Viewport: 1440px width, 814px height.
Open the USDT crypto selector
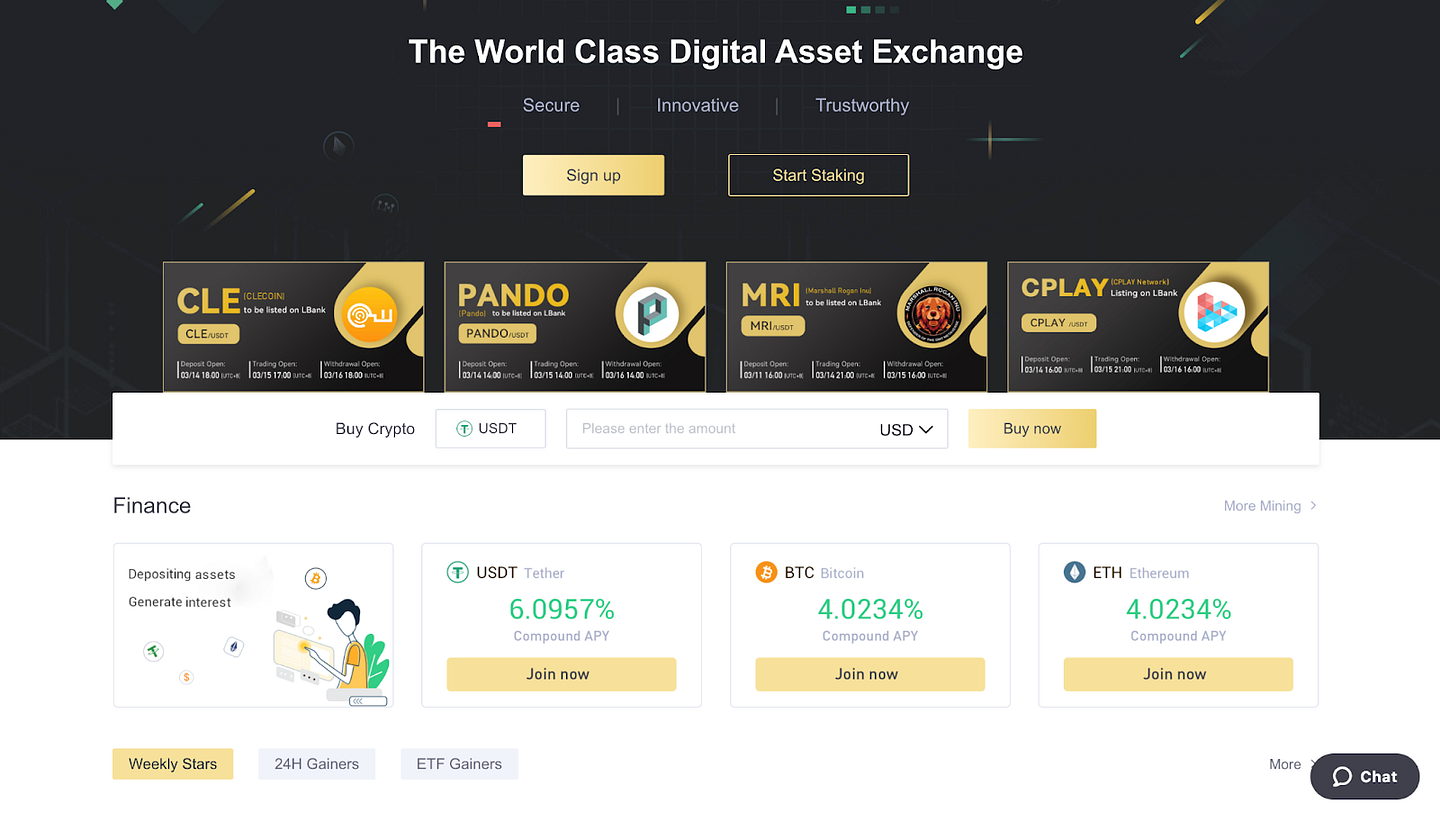(x=491, y=428)
